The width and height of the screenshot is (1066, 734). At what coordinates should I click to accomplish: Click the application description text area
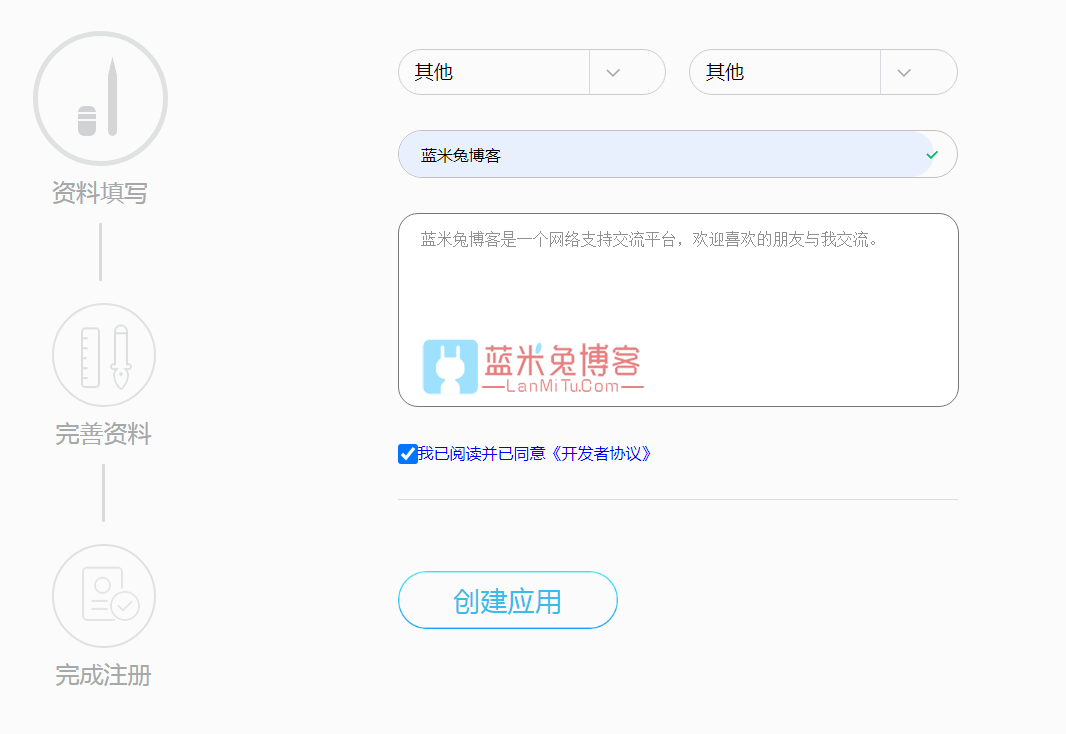678,310
